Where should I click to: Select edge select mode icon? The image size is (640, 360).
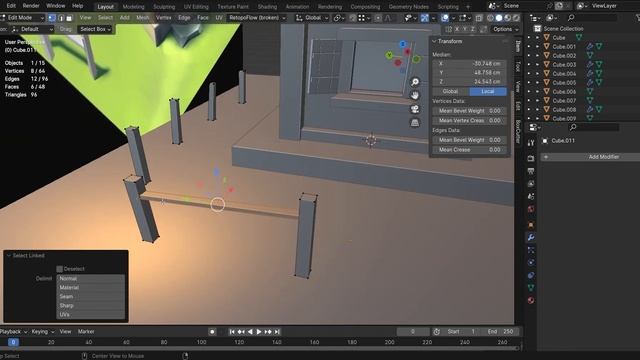pyautogui.click(x=61, y=18)
